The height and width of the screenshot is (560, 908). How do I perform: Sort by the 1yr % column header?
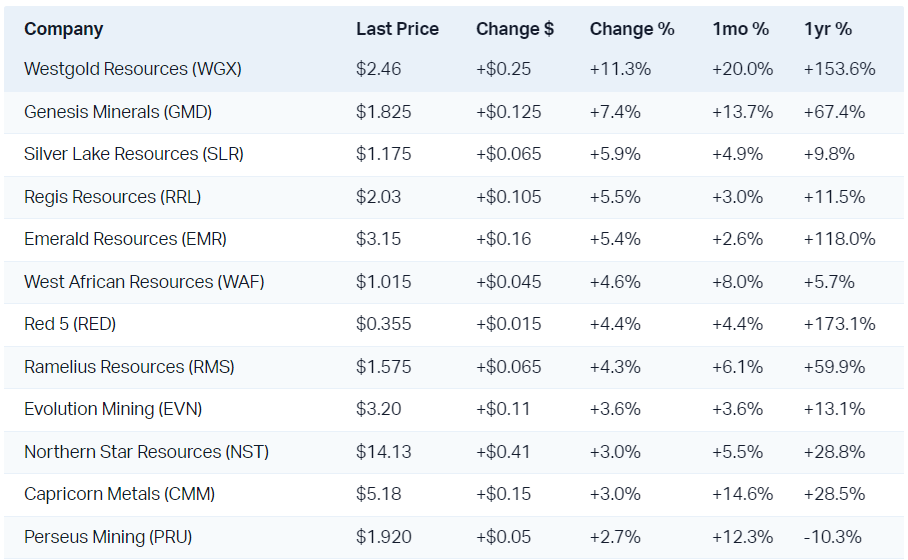(828, 29)
